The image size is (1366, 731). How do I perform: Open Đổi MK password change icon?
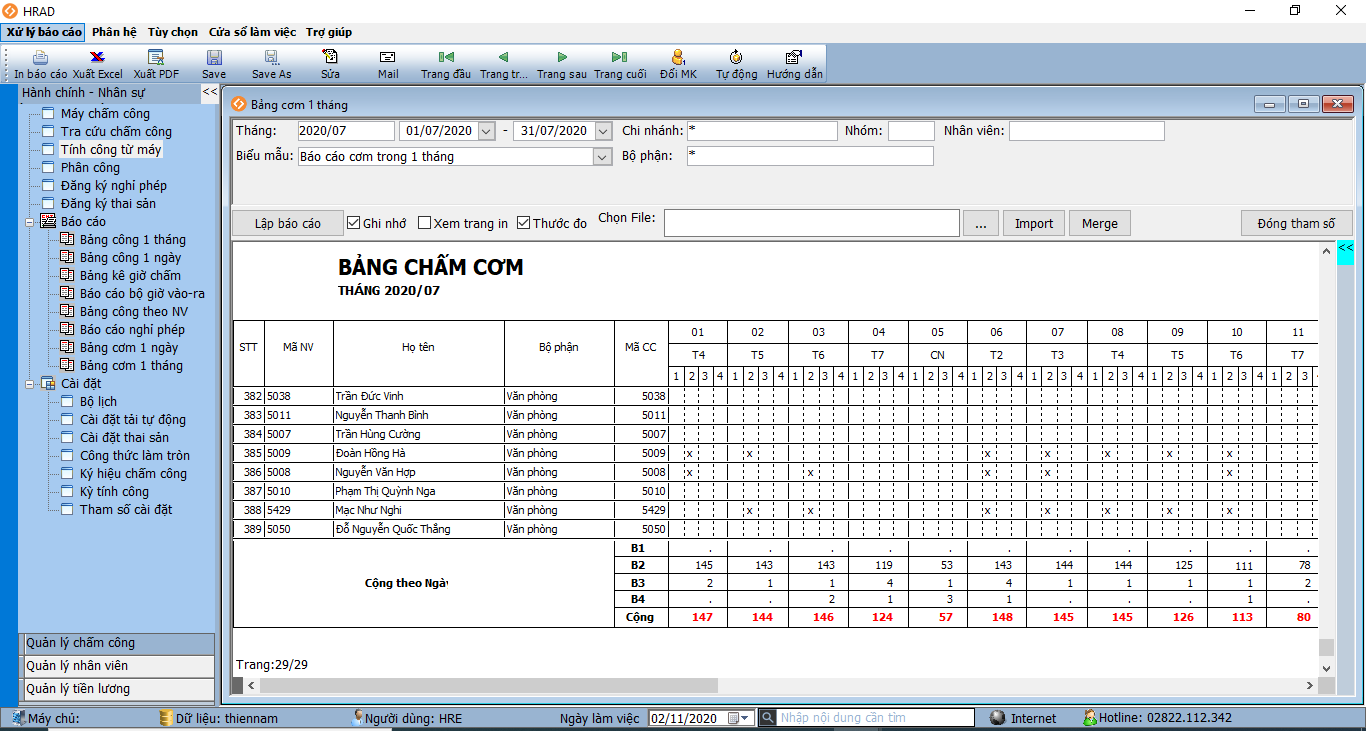pos(678,58)
